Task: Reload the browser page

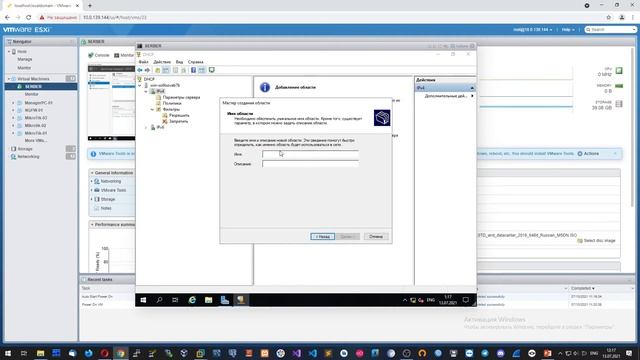Action: pos(29,18)
